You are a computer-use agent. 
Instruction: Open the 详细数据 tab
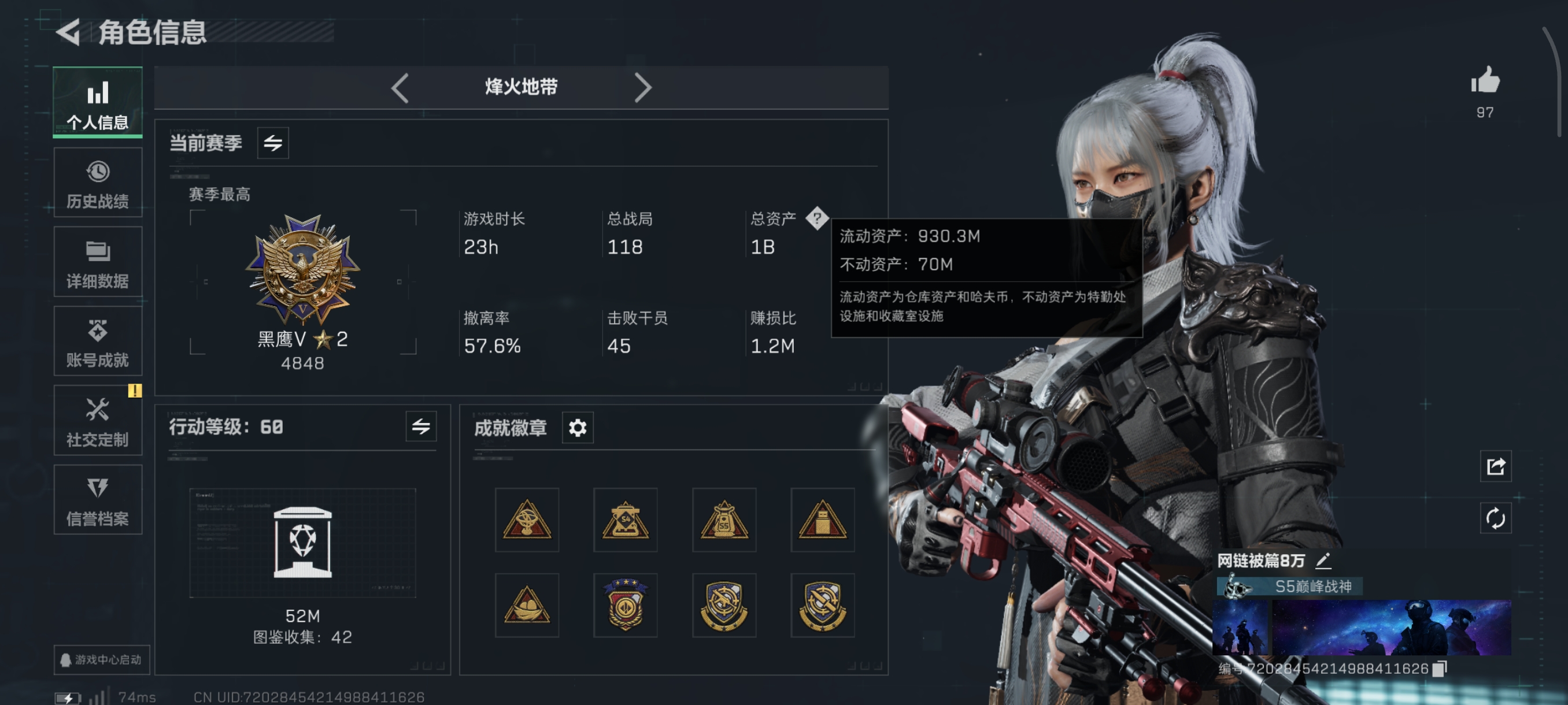(97, 262)
